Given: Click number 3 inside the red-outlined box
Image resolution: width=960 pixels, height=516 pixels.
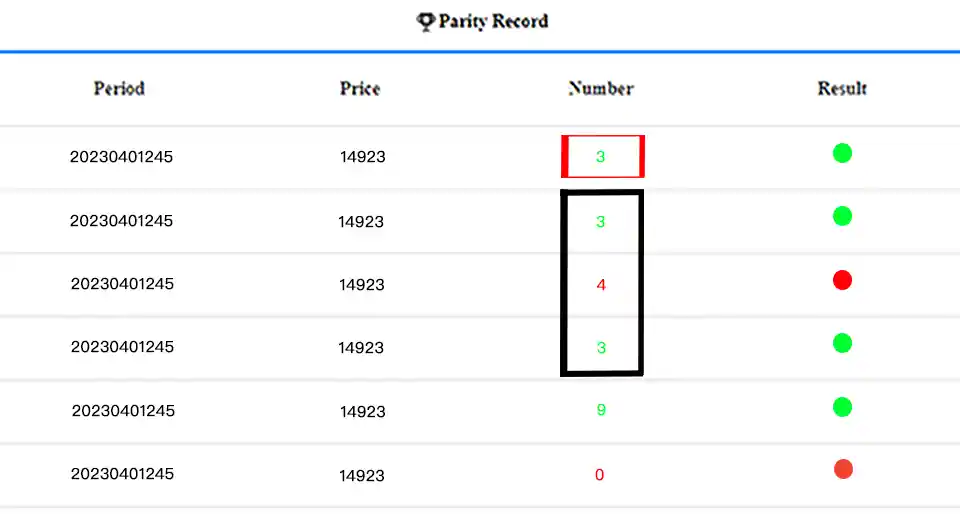Looking at the screenshot, I should click(x=601, y=157).
